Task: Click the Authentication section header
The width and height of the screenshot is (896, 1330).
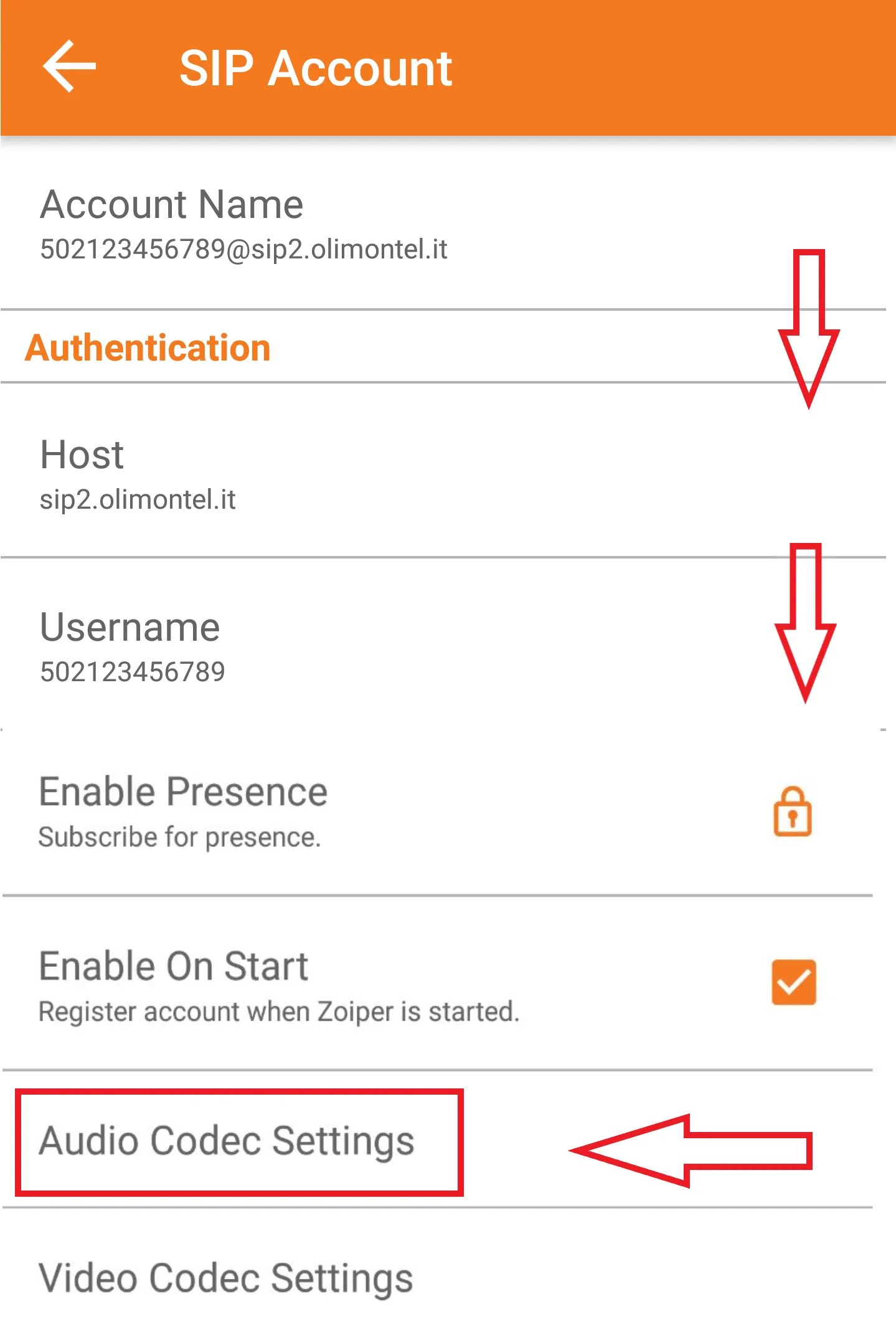Action: click(x=148, y=347)
